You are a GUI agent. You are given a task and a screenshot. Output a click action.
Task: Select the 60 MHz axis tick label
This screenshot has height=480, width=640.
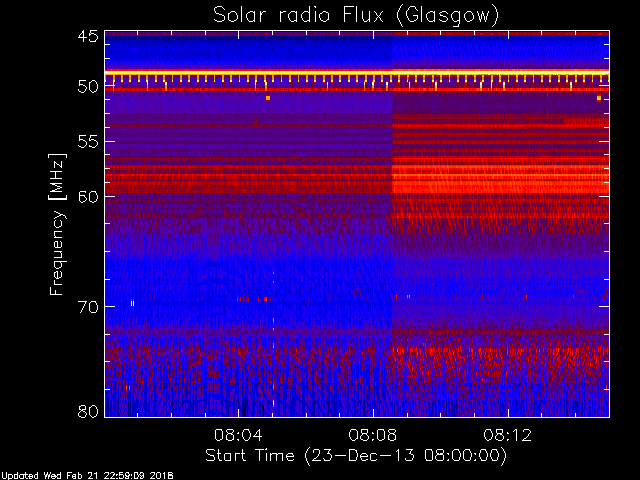(88, 196)
